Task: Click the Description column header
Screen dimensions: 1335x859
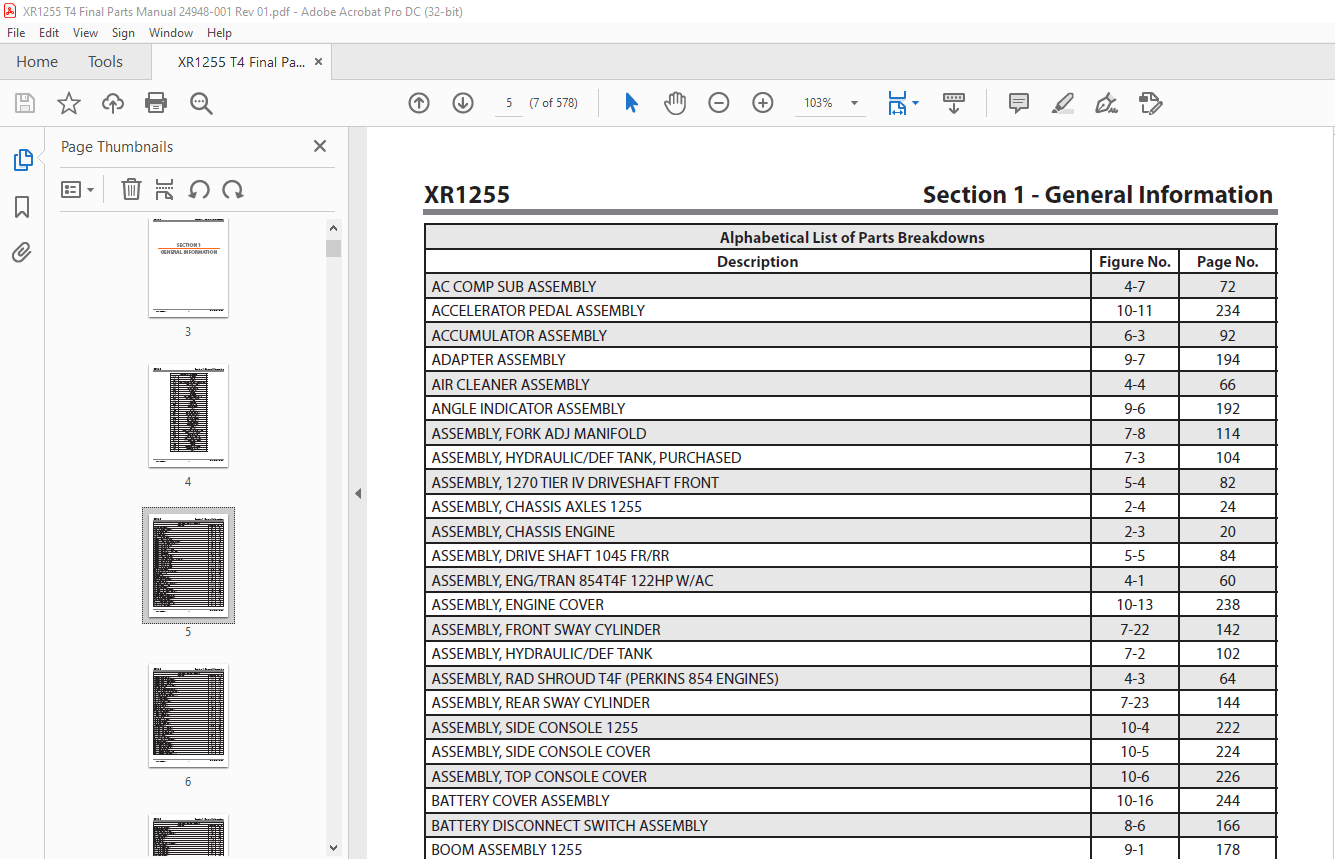Action: [757, 262]
